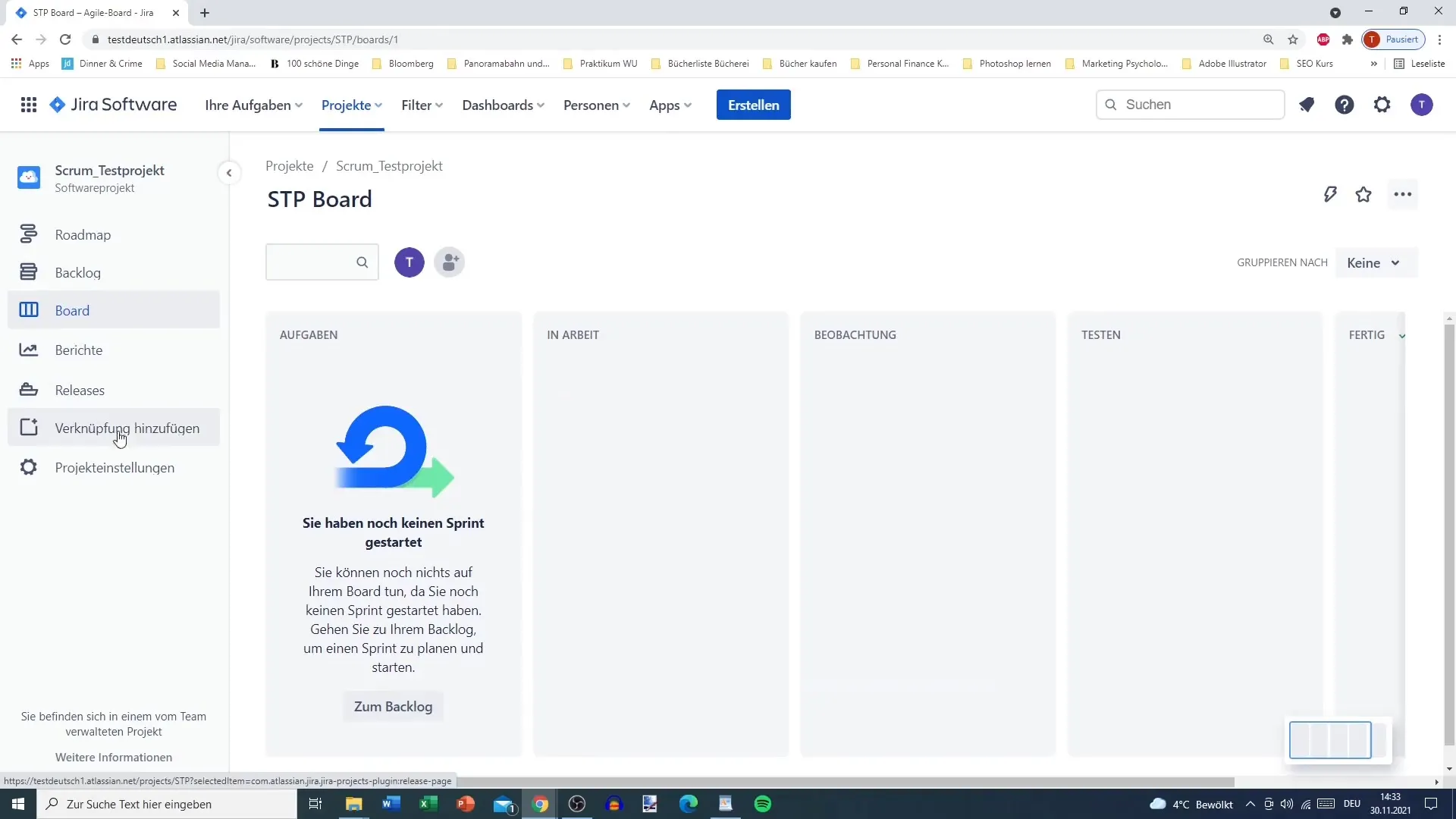The height and width of the screenshot is (819, 1456).
Task: Open the Filter menu
Action: [421, 104]
